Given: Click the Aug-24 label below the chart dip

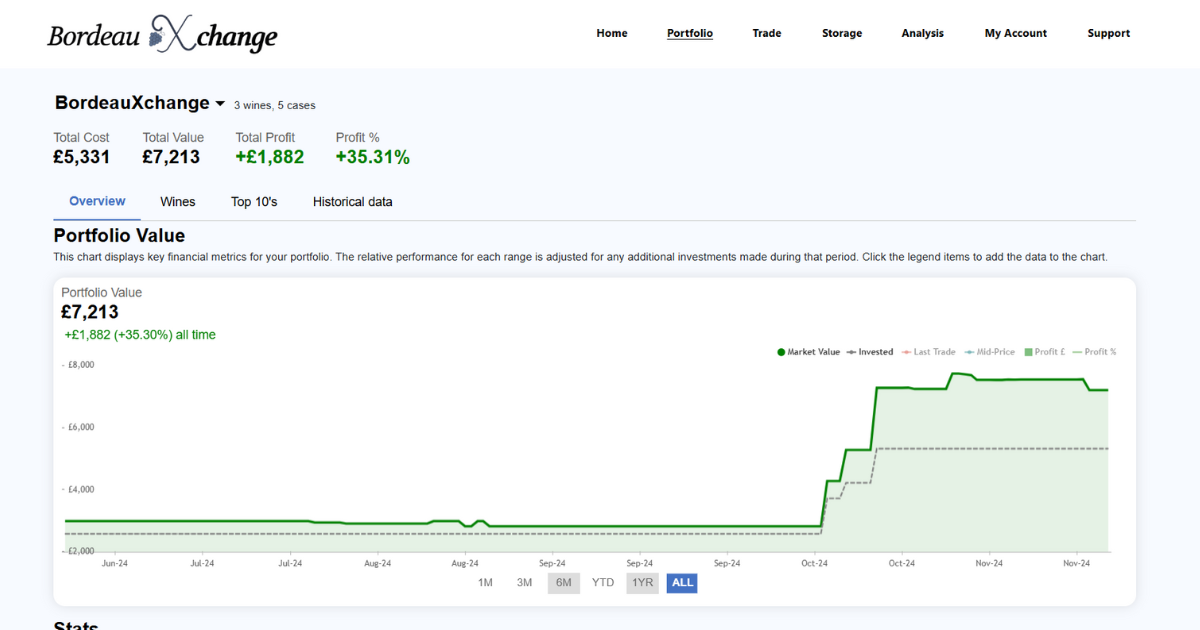Looking at the screenshot, I should 465,563.
